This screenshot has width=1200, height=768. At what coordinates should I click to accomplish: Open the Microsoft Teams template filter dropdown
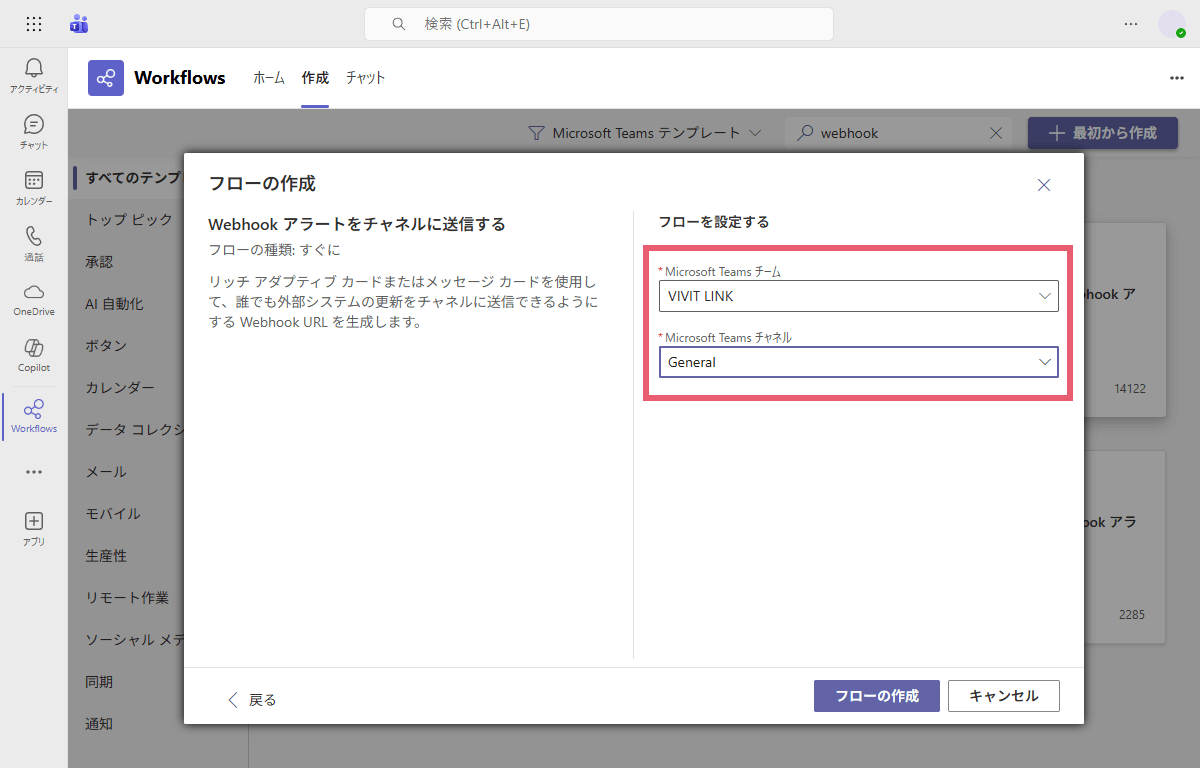tap(645, 133)
